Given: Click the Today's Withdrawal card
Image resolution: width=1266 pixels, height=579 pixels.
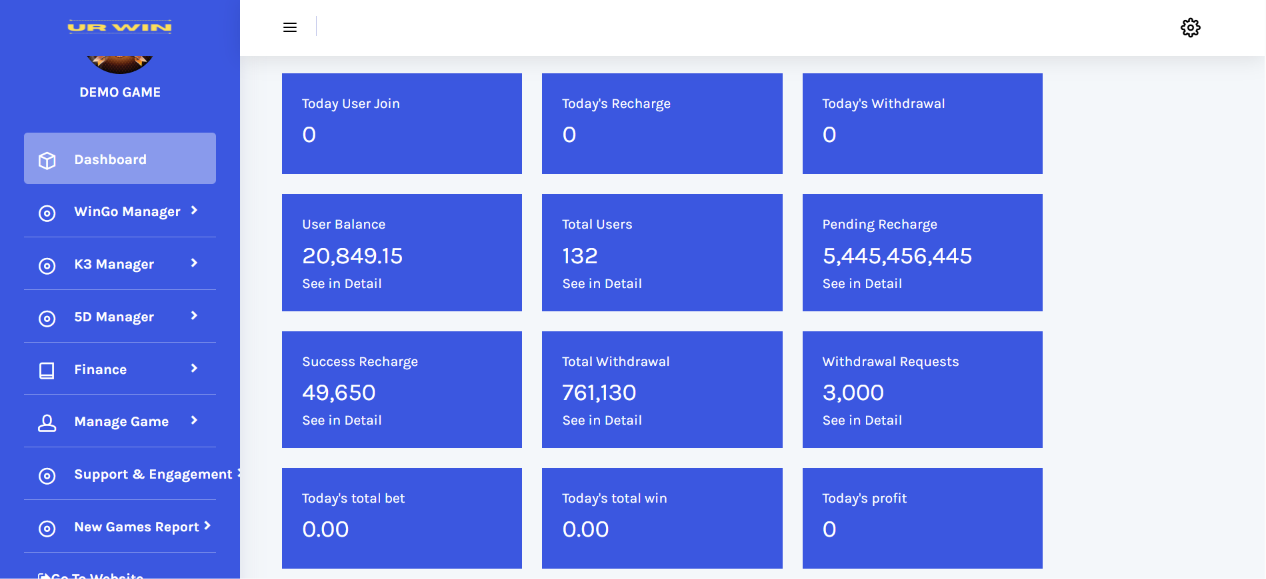Looking at the screenshot, I should click(x=922, y=123).
